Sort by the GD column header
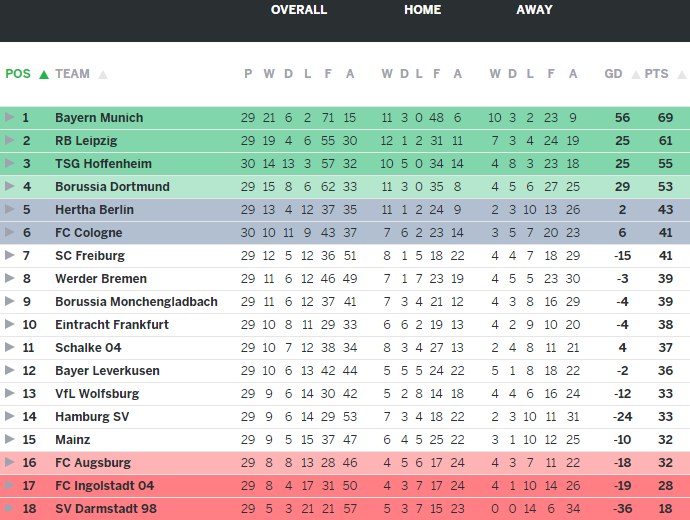The image size is (690, 520). tap(613, 74)
